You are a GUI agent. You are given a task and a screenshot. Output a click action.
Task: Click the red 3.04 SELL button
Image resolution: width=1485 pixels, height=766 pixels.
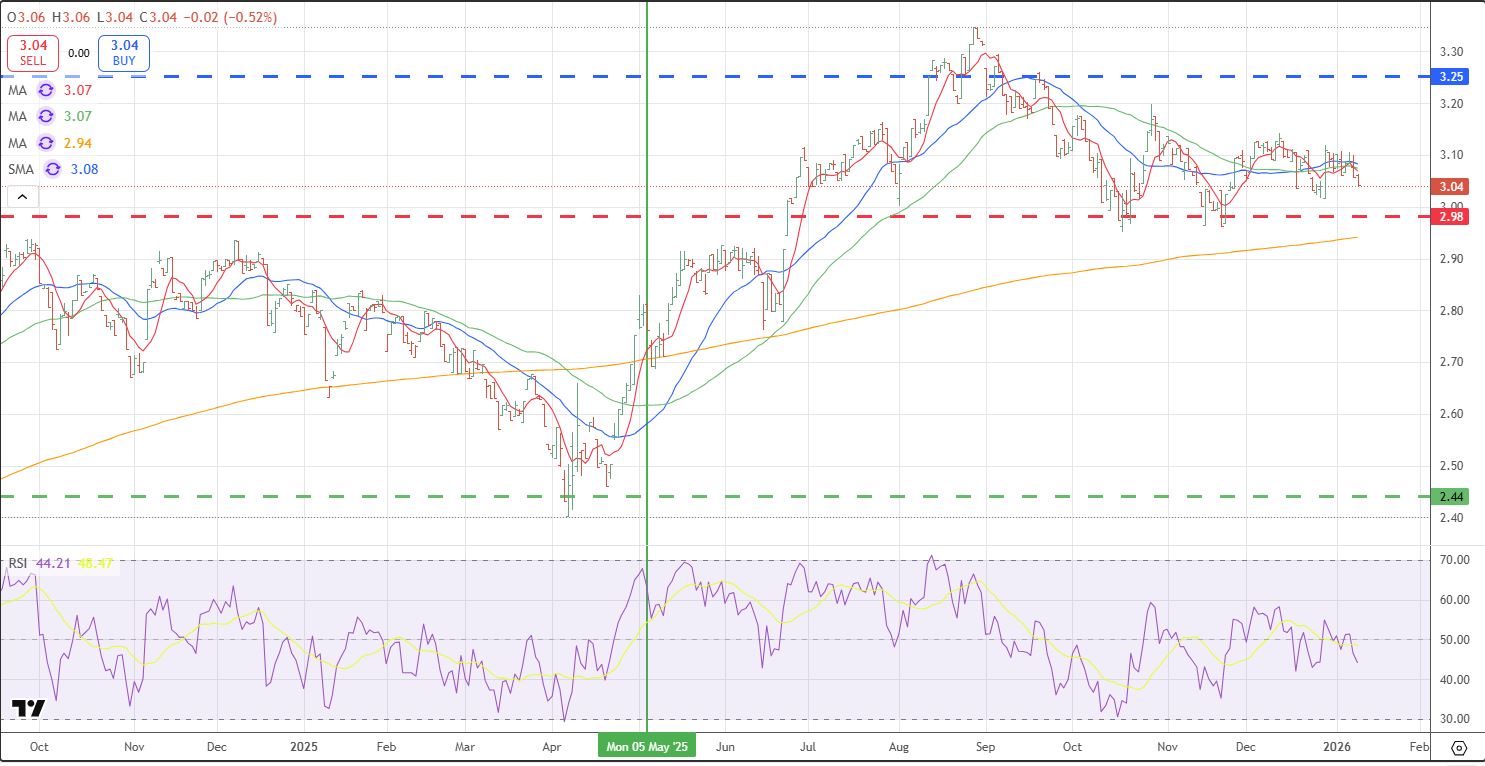(x=33, y=53)
